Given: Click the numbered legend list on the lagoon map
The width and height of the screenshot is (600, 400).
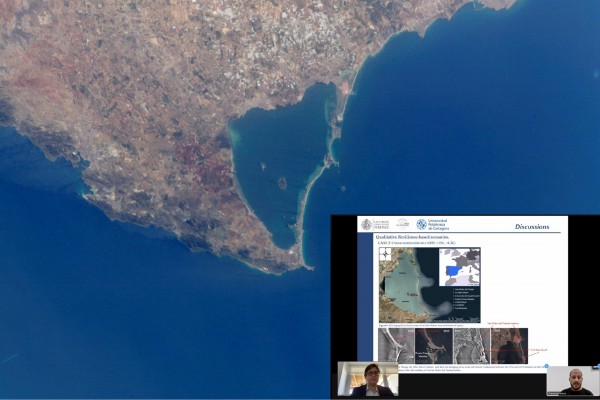Looking at the screenshot, I should (x=466, y=299).
